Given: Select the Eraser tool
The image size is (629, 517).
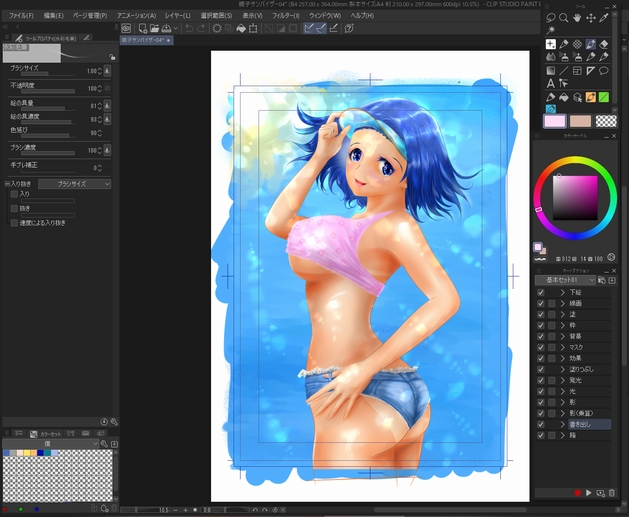Looking at the screenshot, I should 604,44.
